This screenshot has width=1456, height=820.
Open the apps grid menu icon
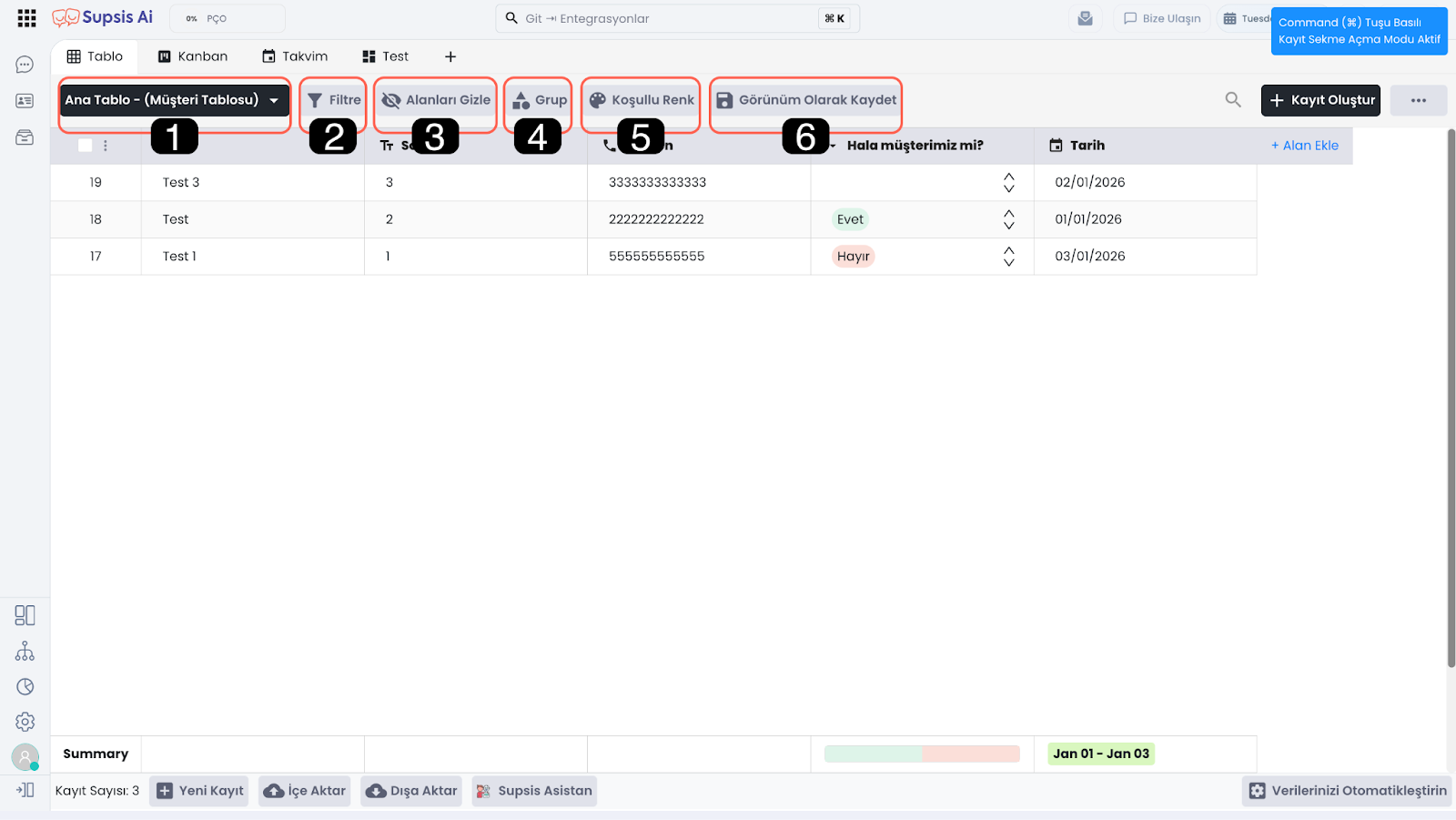[26, 18]
